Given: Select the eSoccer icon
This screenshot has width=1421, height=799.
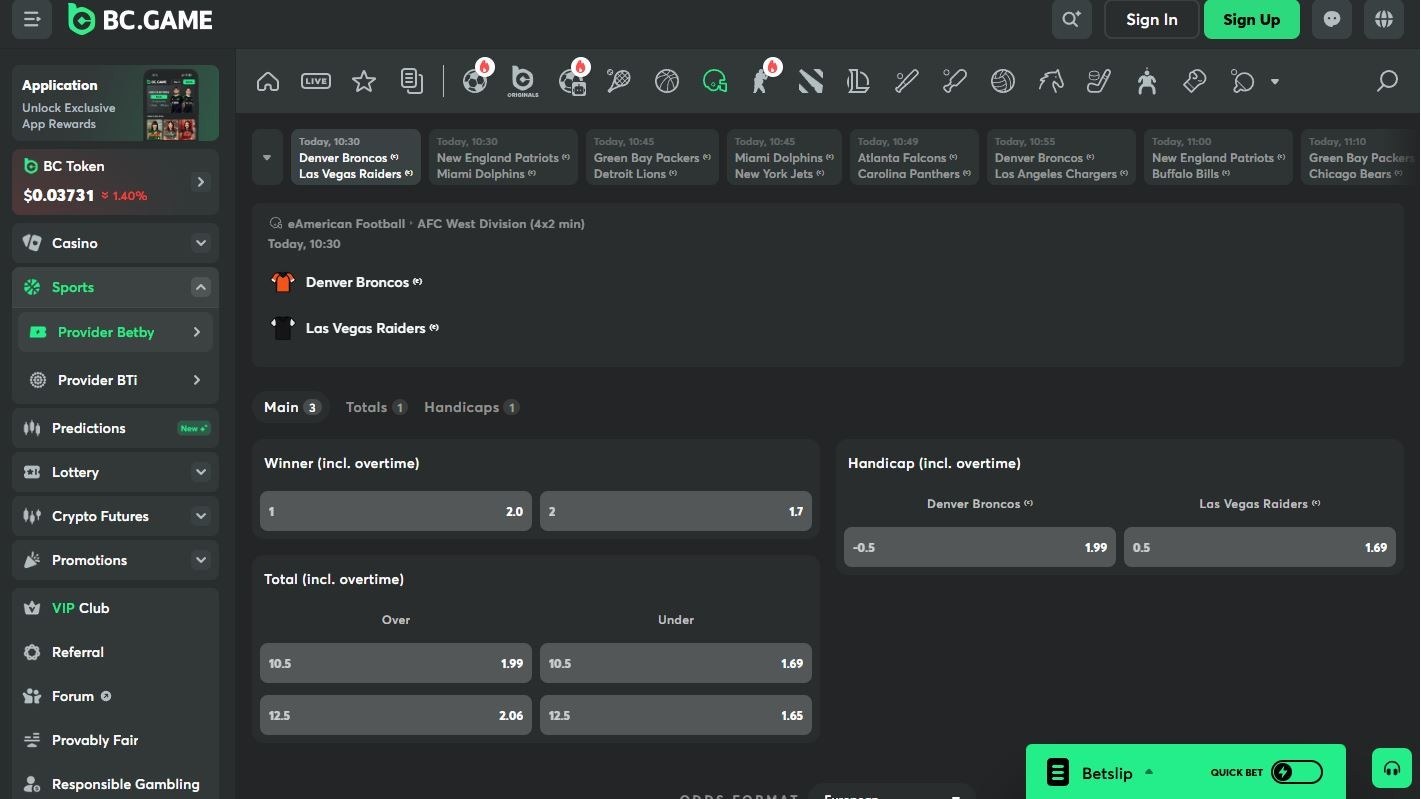Looking at the screenshot, I should point(573,81).
